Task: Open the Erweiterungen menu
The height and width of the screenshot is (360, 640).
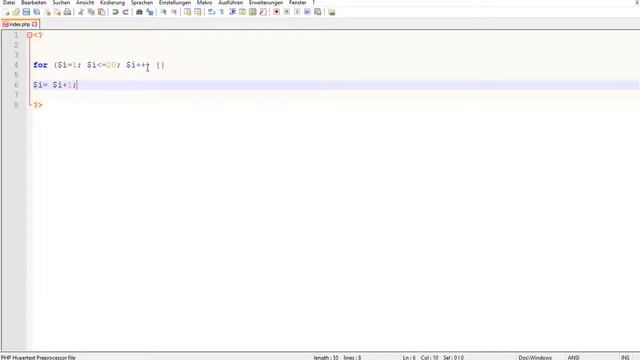Action: 266,2
